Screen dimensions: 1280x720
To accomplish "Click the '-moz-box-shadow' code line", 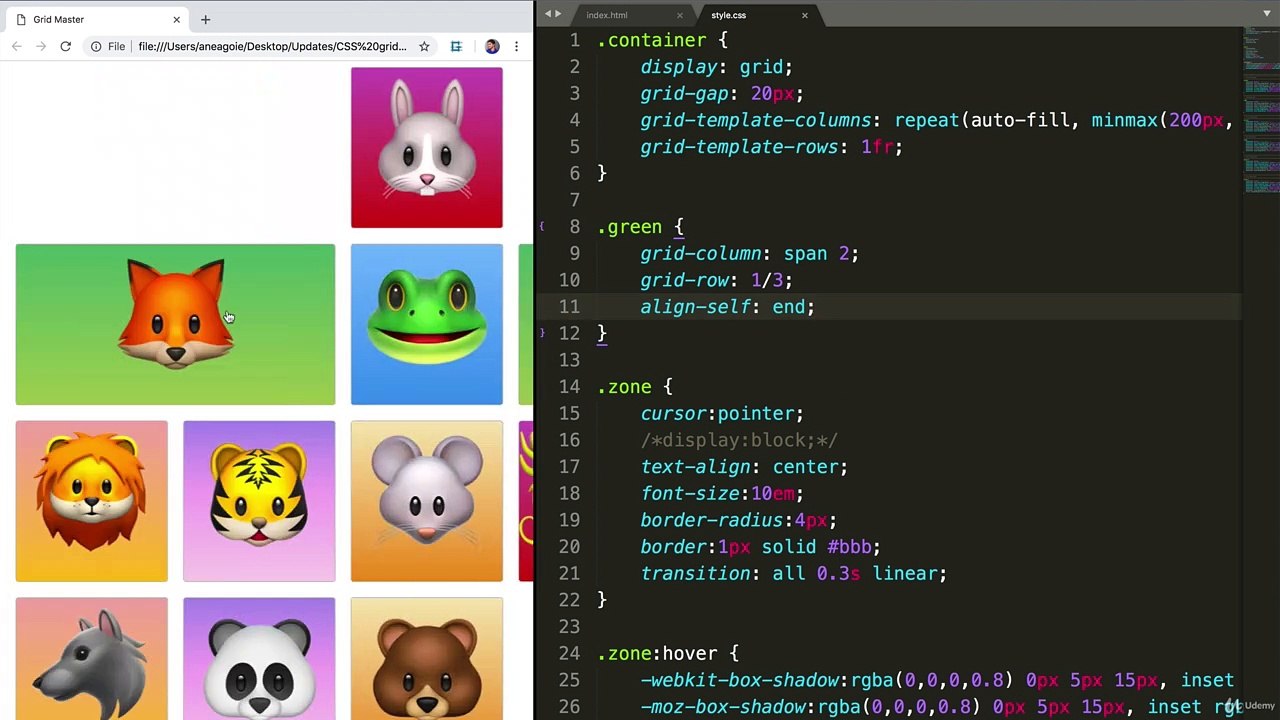I will point(936,707).
